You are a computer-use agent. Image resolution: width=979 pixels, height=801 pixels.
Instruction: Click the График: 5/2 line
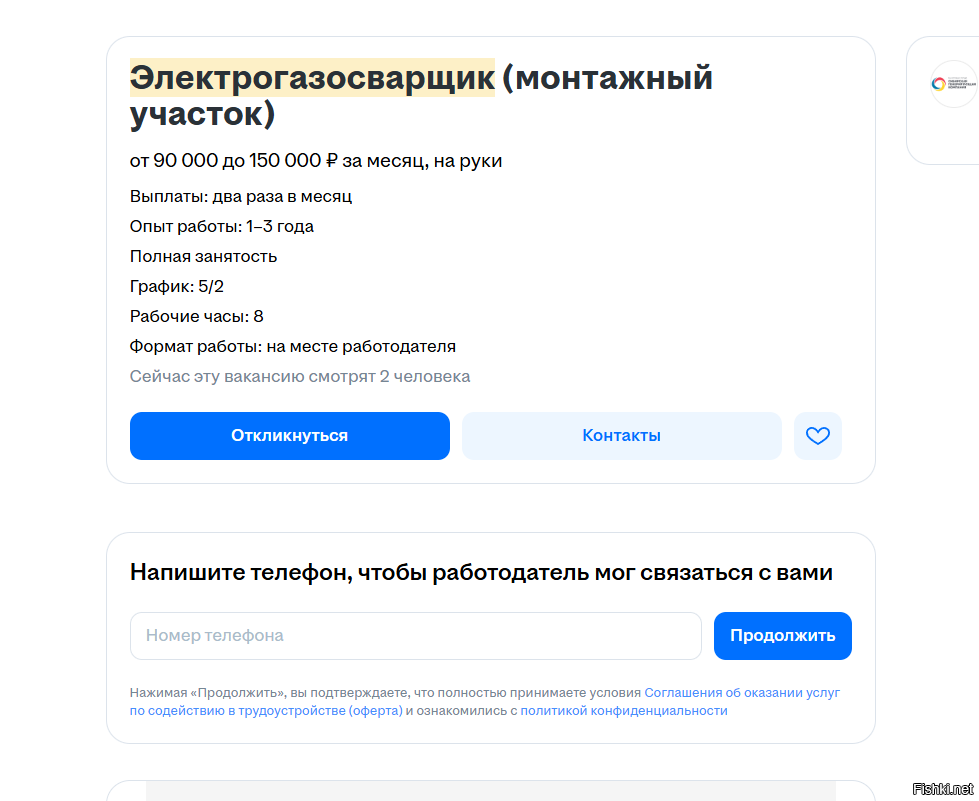pyautogui.click(x=177, y=286)
